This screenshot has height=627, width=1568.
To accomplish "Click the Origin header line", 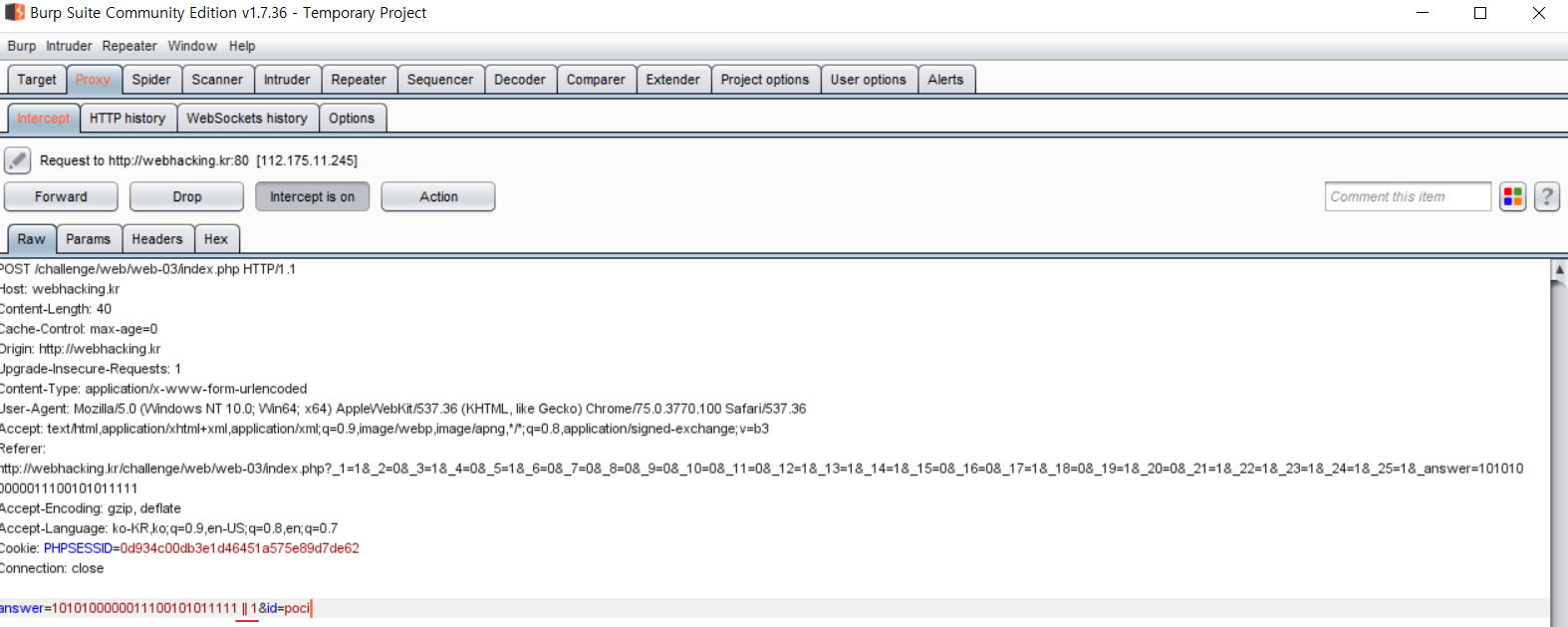I will [80, 349].
